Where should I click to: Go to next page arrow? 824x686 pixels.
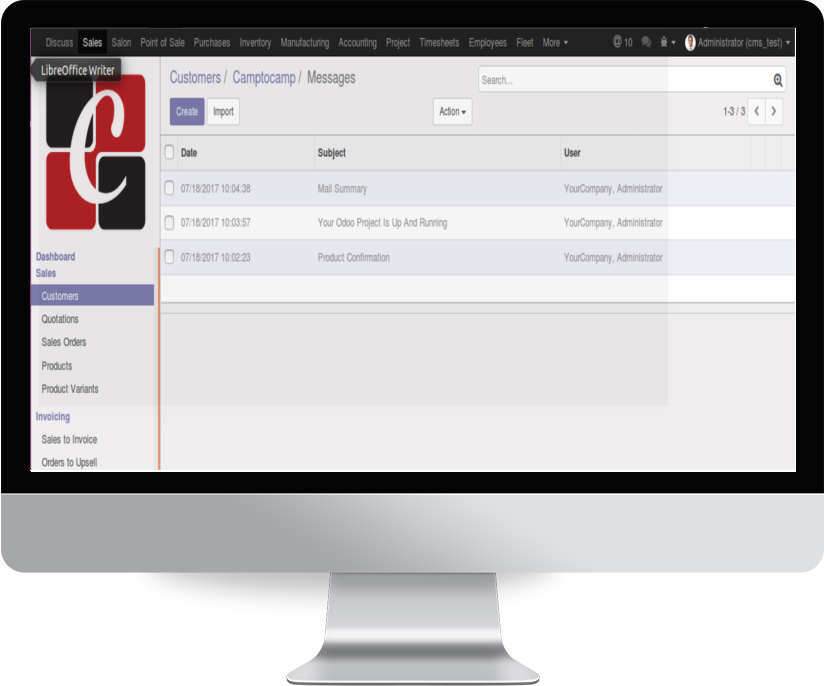click(774, 111)
